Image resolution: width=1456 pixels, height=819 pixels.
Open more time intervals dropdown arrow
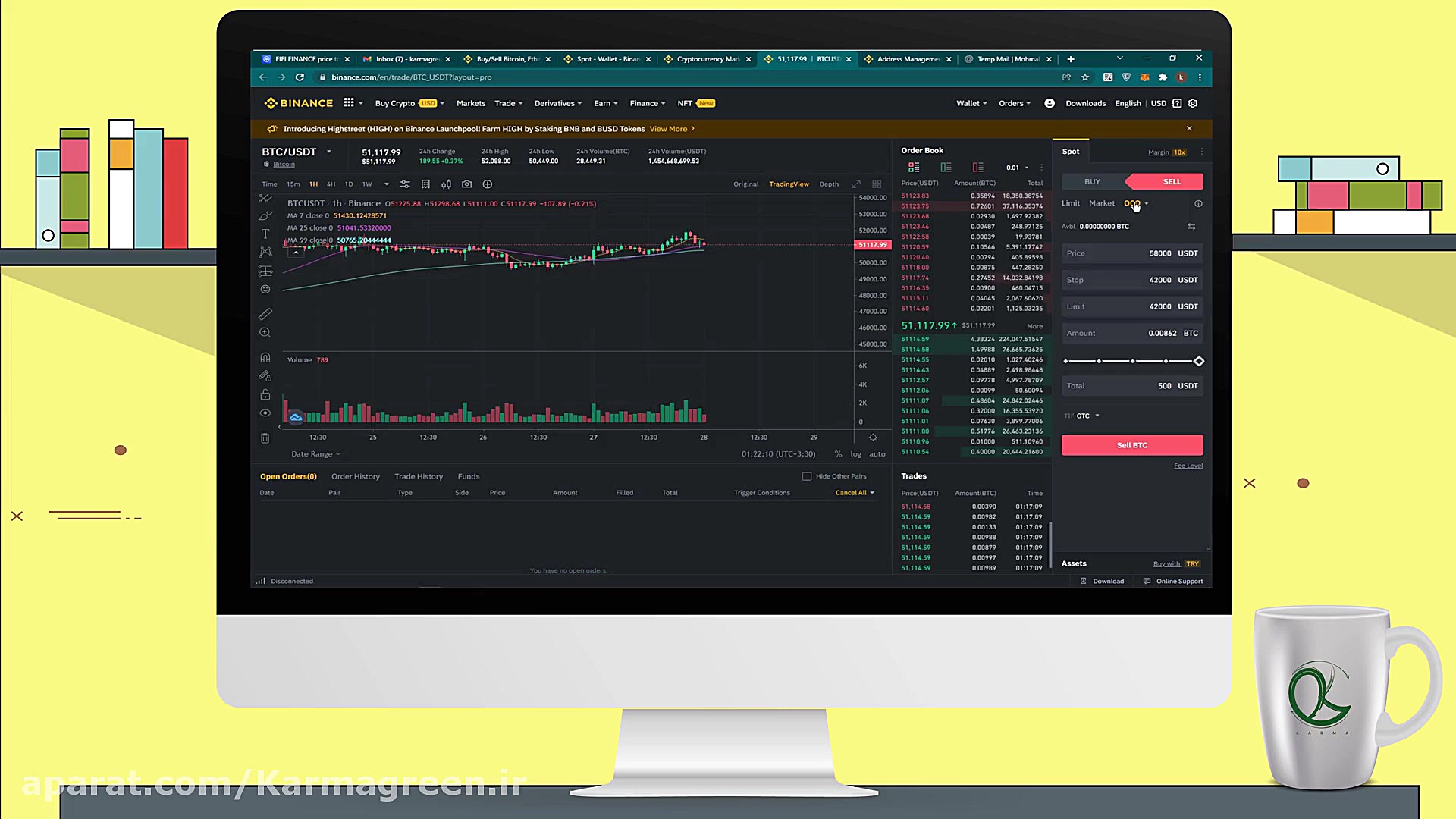click(386, 184)
